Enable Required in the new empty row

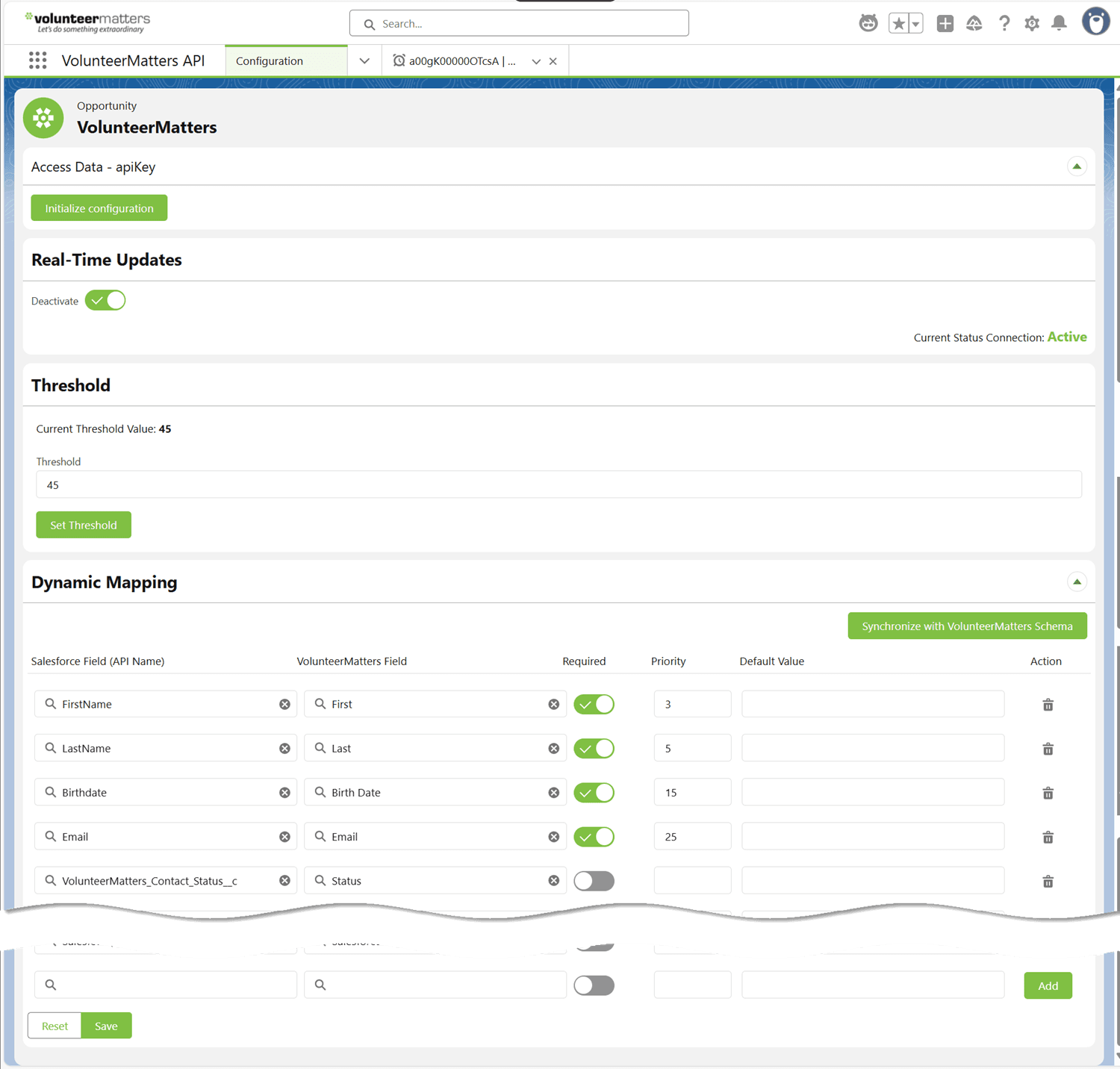tap(594, 985)
